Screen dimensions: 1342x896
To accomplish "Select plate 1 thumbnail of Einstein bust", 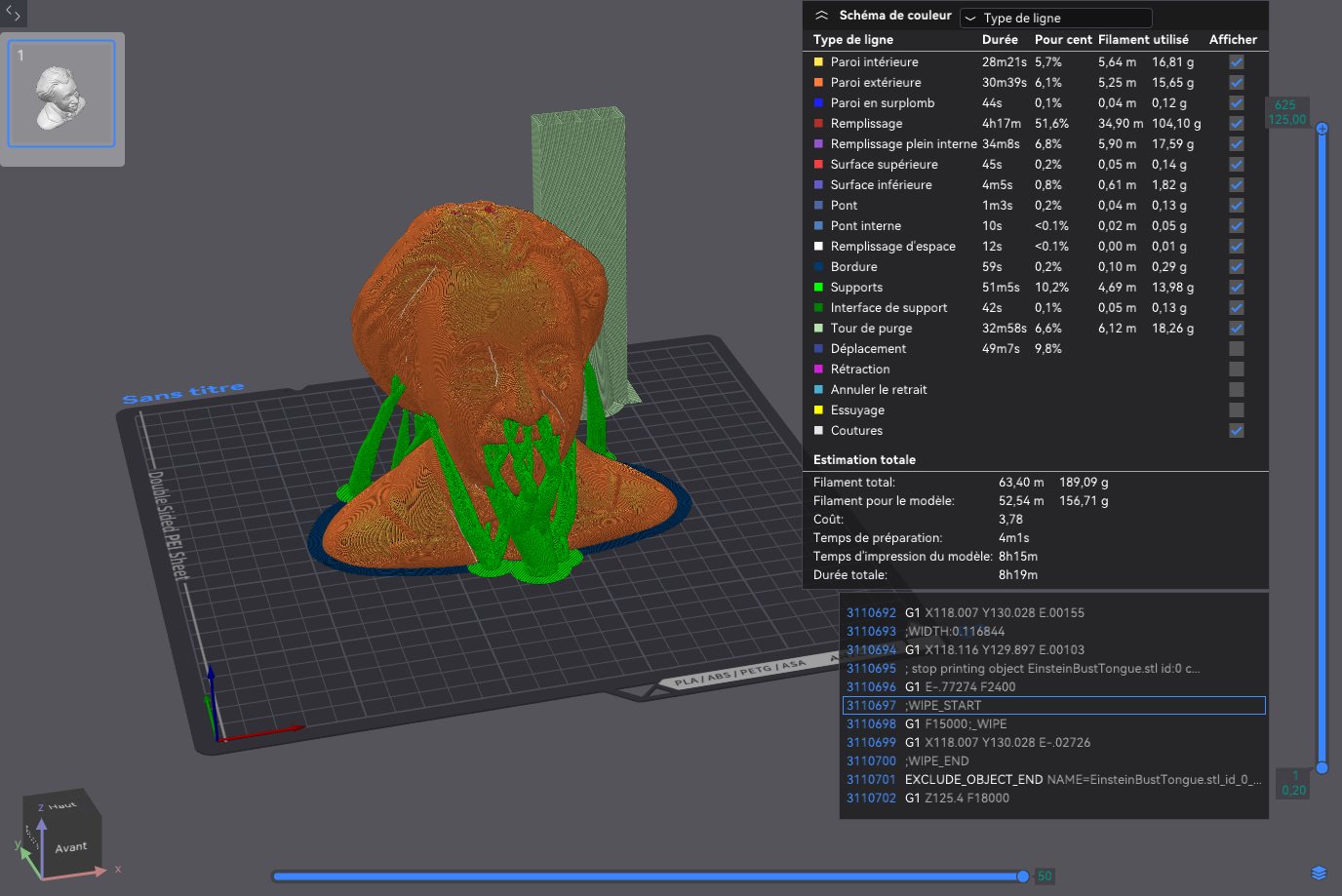I will point(61,95).
